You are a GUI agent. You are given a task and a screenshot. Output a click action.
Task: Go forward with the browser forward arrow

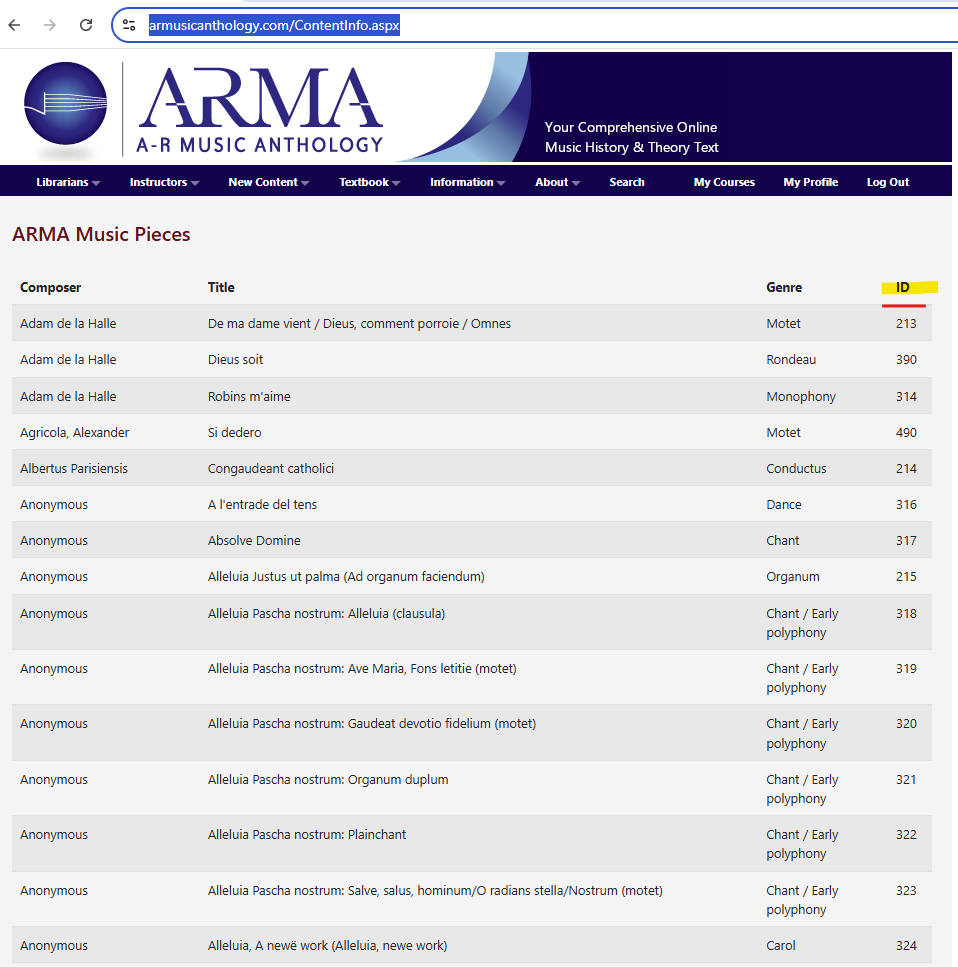(50, 25)
